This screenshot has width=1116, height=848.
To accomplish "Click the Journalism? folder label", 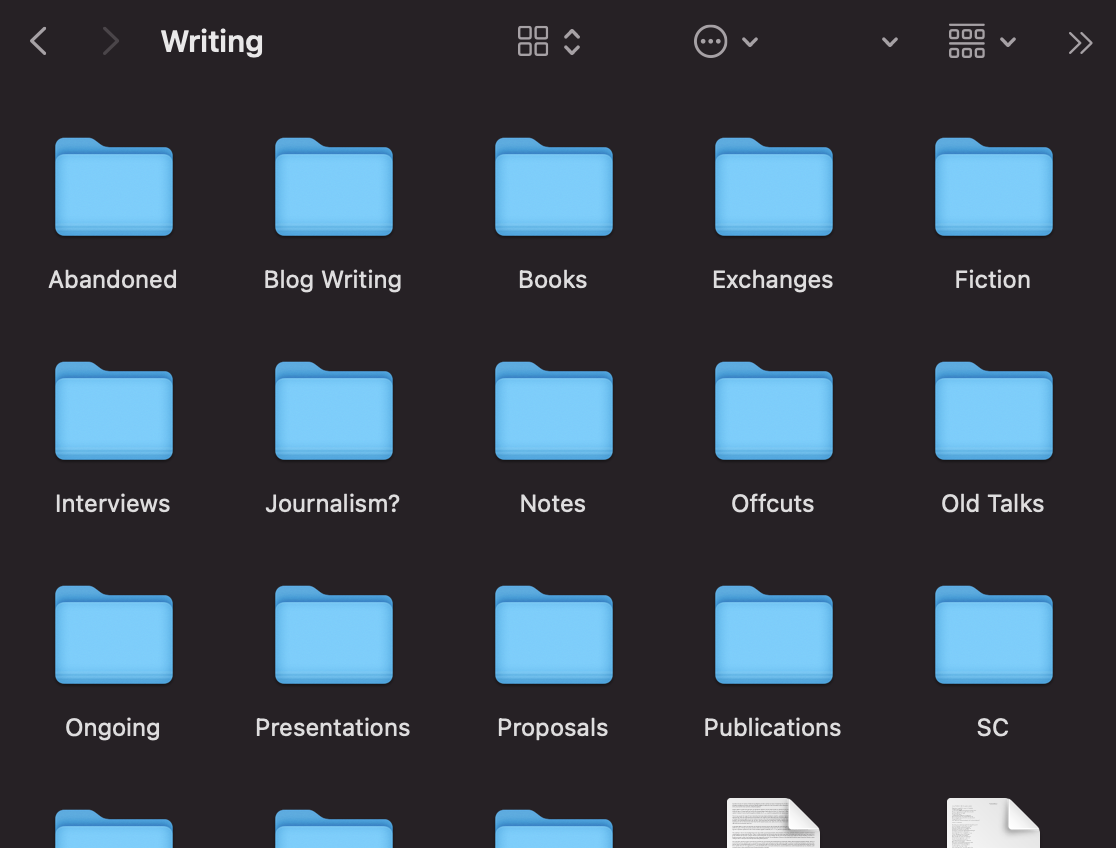I will tap(333, 504).
